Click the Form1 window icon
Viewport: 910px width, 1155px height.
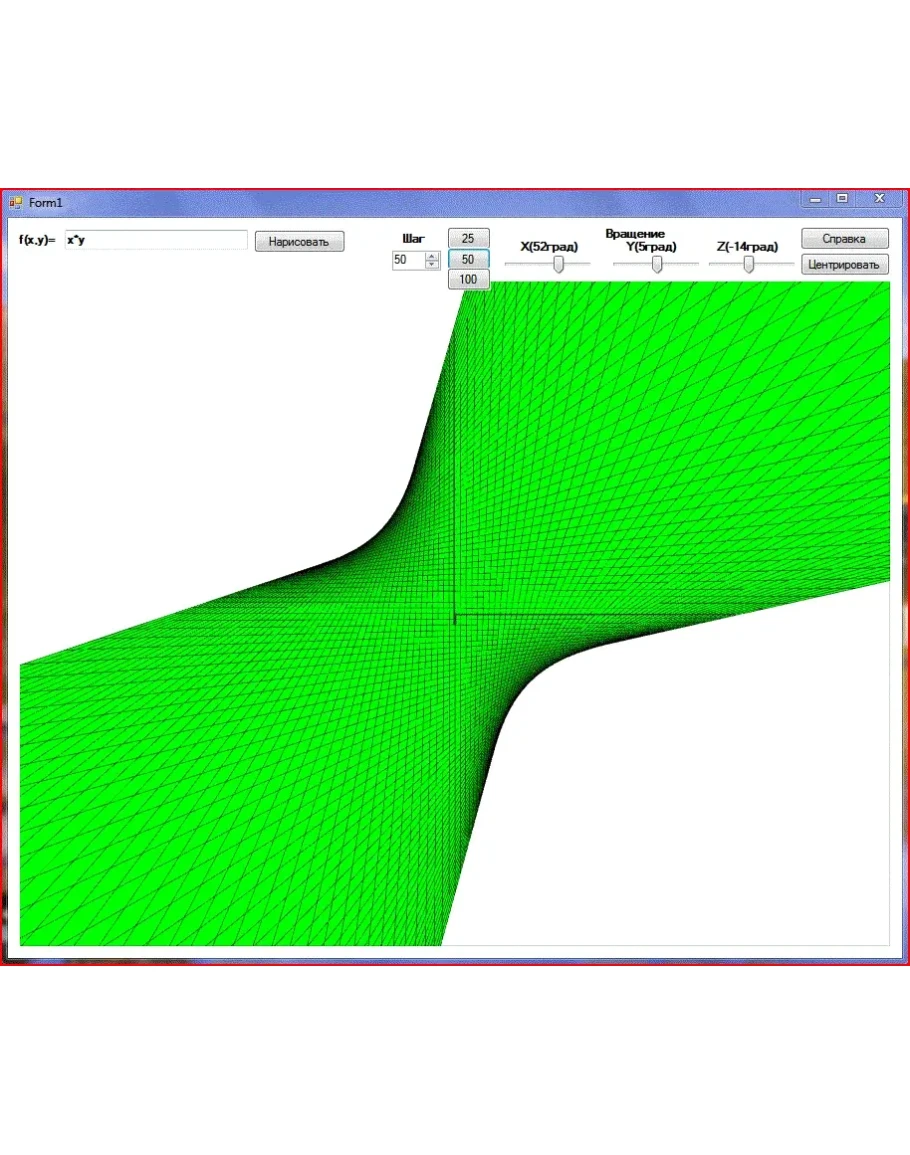[x=15, y=203]
